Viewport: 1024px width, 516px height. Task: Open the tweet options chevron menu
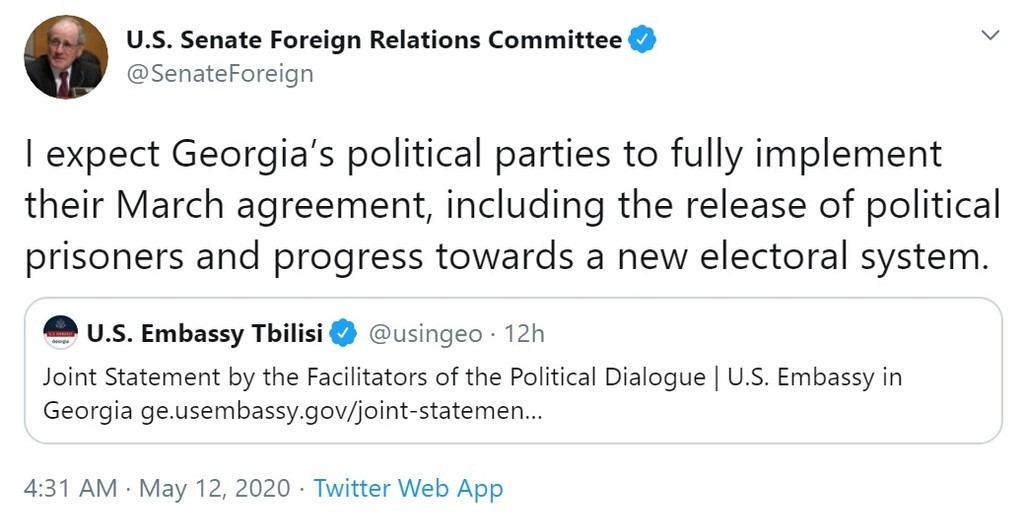coord(990,35)
